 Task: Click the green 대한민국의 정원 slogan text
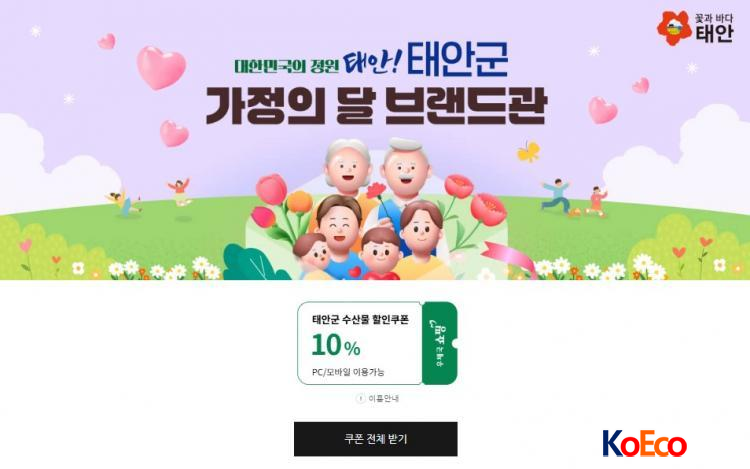[287, 65]
